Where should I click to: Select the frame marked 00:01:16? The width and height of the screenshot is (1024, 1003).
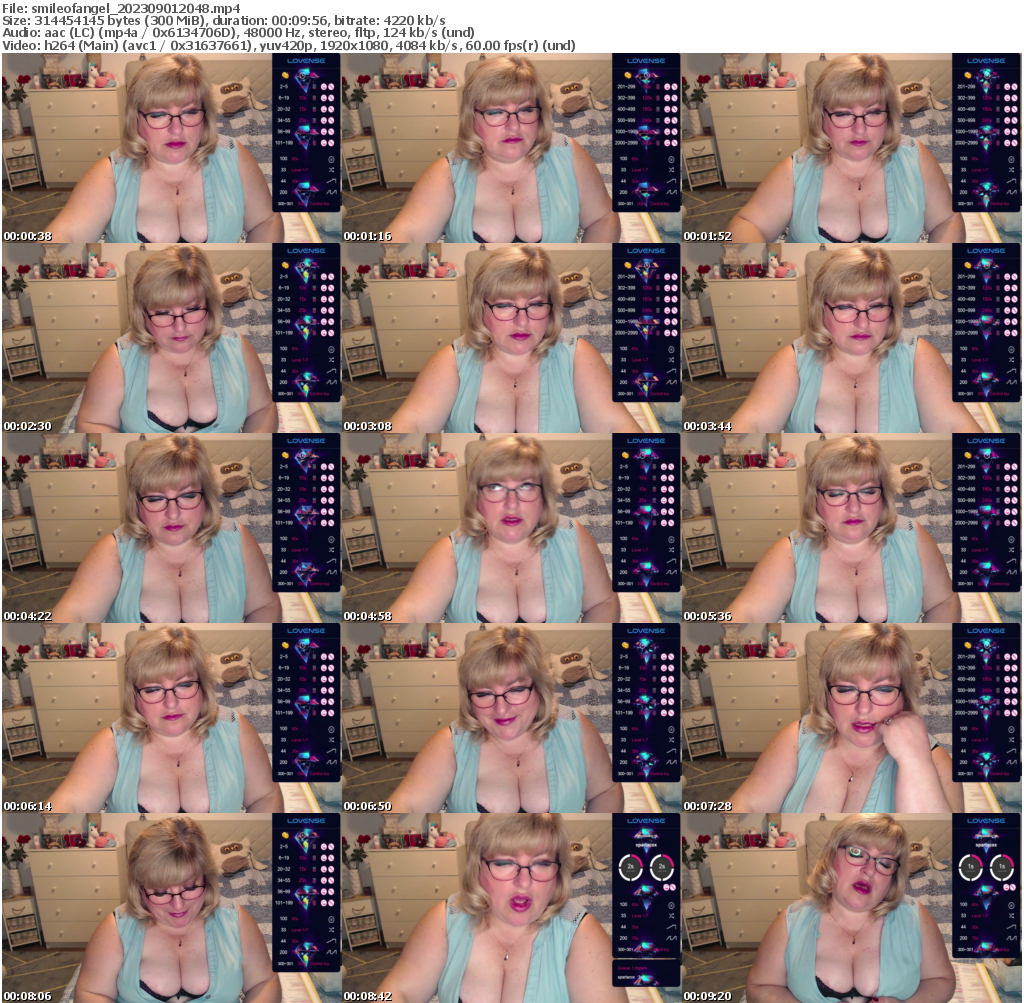[512, 148]
